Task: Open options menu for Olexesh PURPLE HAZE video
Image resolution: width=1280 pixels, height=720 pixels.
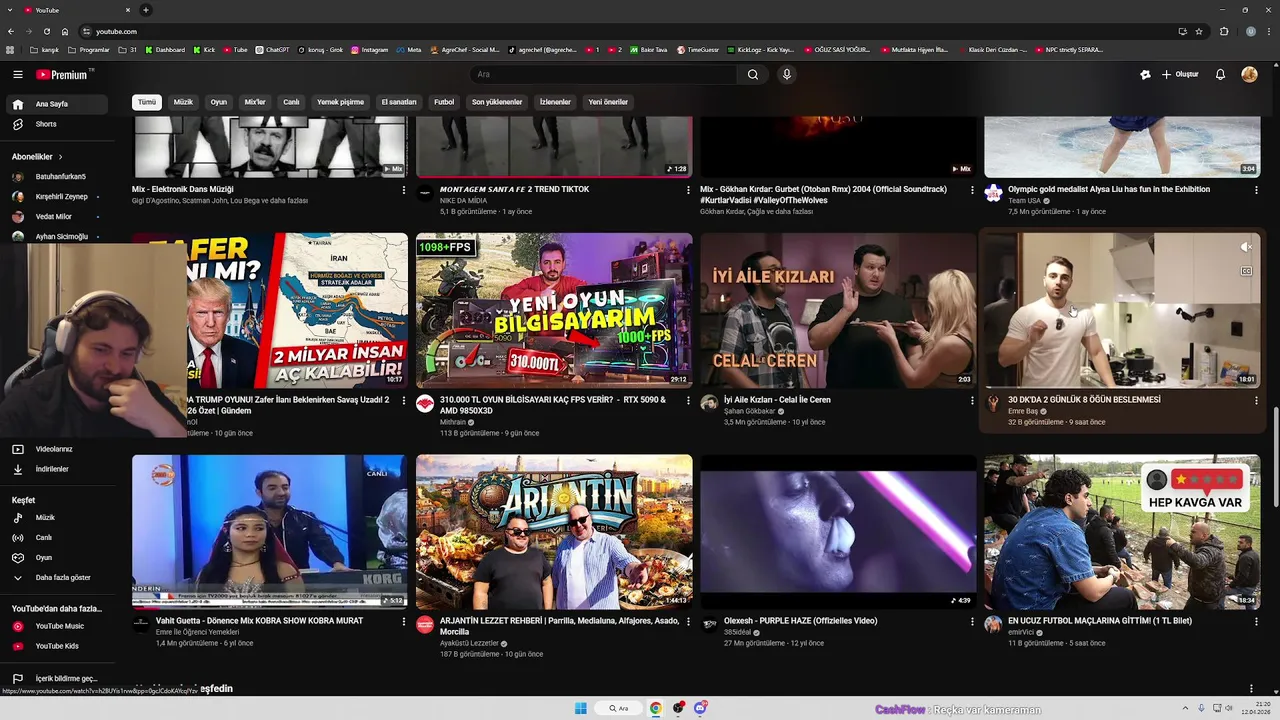Action: 972,621
